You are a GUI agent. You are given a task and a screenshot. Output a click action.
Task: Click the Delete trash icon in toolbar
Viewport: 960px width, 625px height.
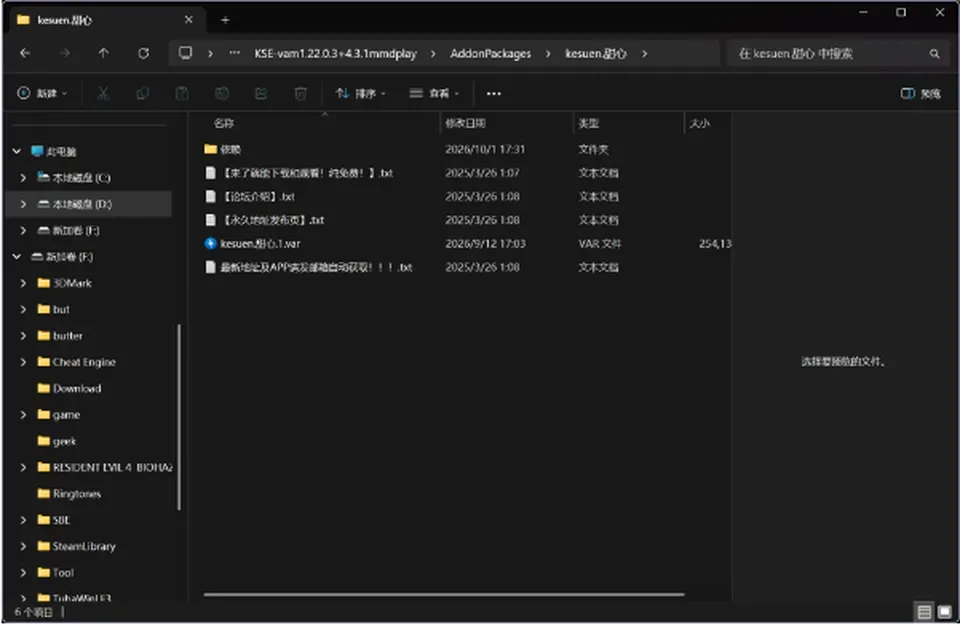coord(301,93)
